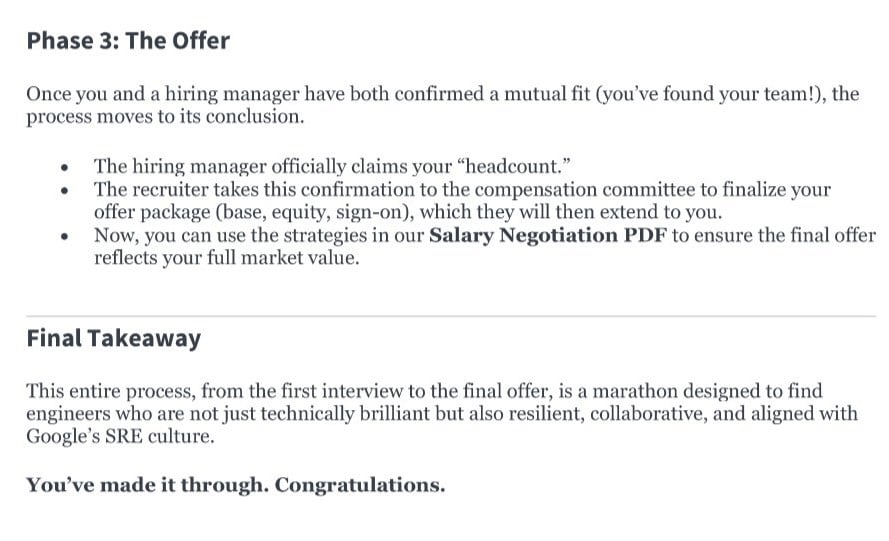Click the bold "You've made it through" text

(x=146, y=485)
